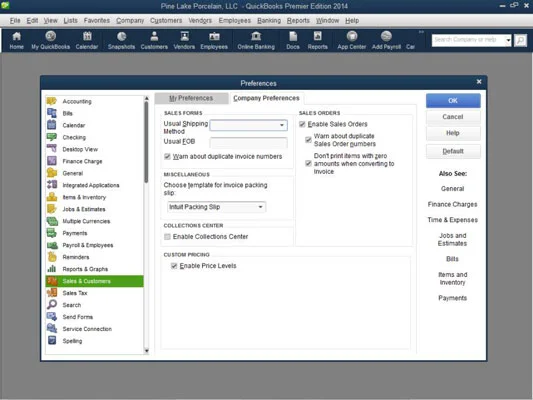Open the Lists menu
This screenshot has width=533, height=400.
(70, 20)
